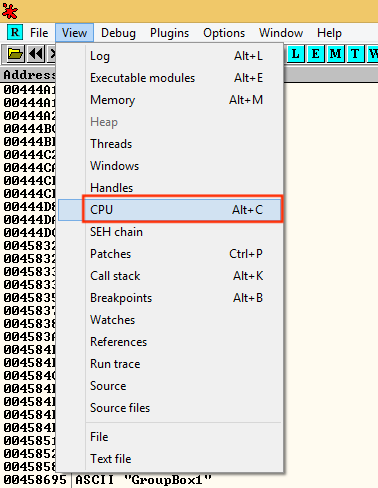378x488 pixels.
Task: Open Breakpoints from the View menu
Action: [170, 298]
